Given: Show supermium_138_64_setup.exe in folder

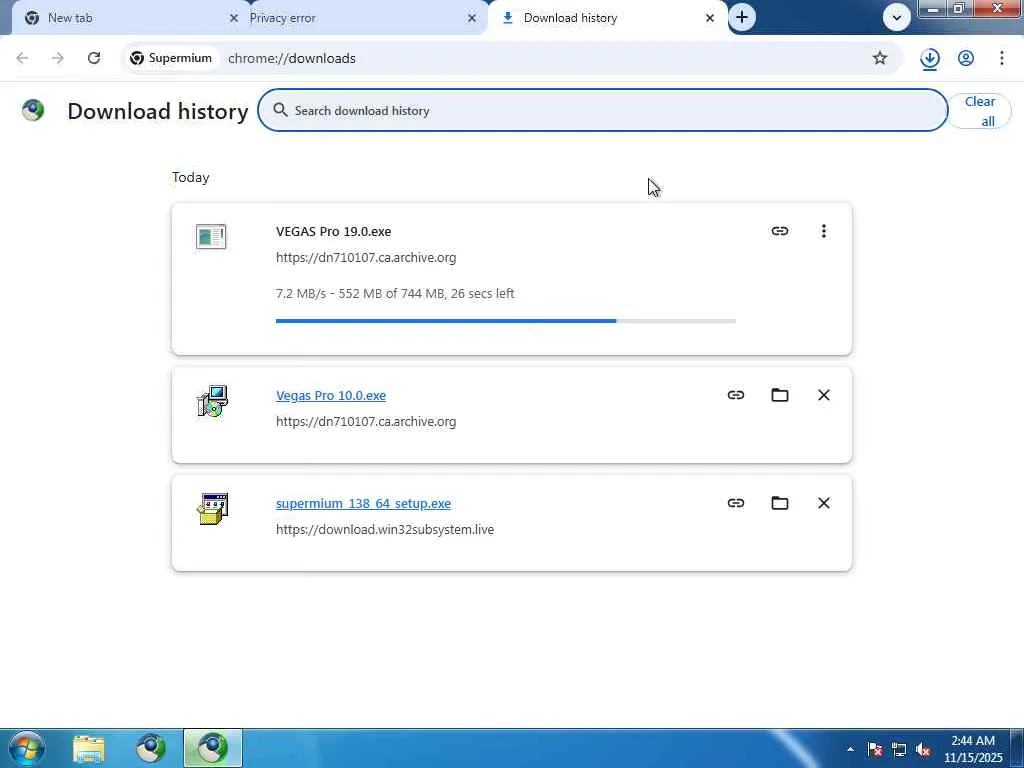Looking at the screenshot, I should [x=780, y=503].
